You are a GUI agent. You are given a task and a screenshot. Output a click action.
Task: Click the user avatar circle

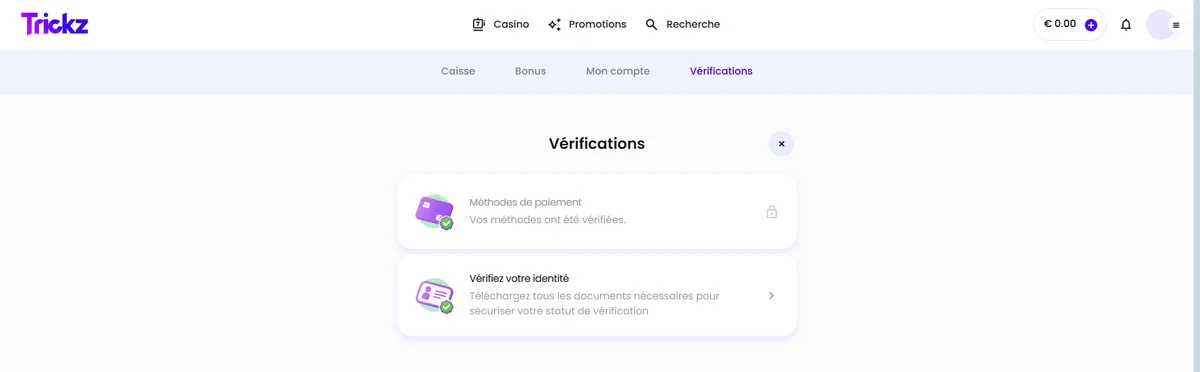pos(1160,24)
